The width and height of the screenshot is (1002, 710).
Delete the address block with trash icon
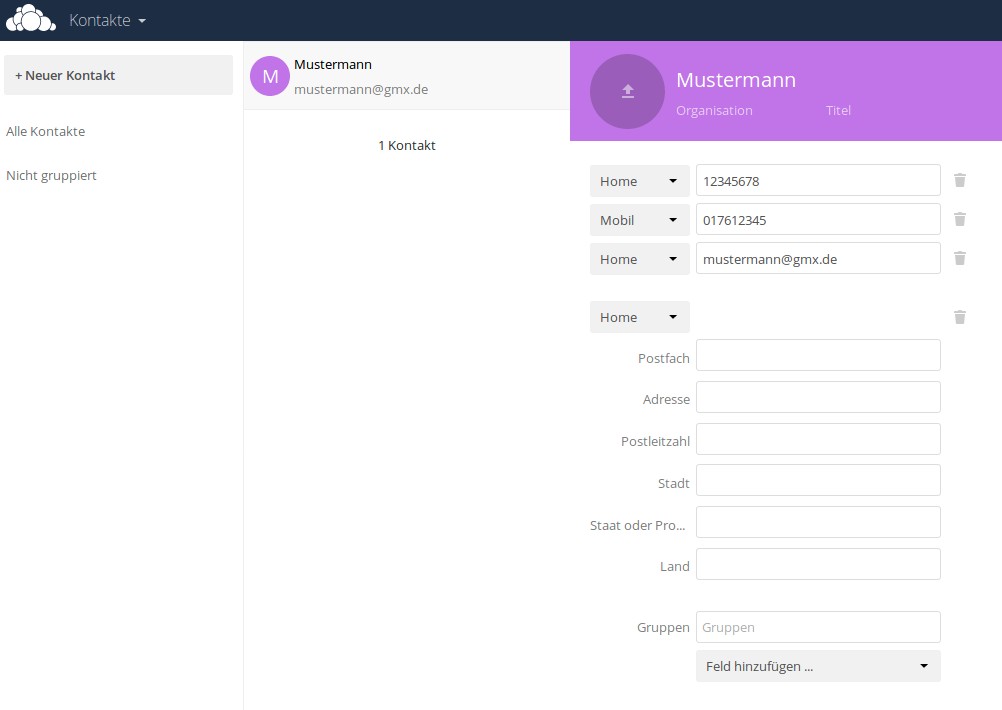pos(960,318)
